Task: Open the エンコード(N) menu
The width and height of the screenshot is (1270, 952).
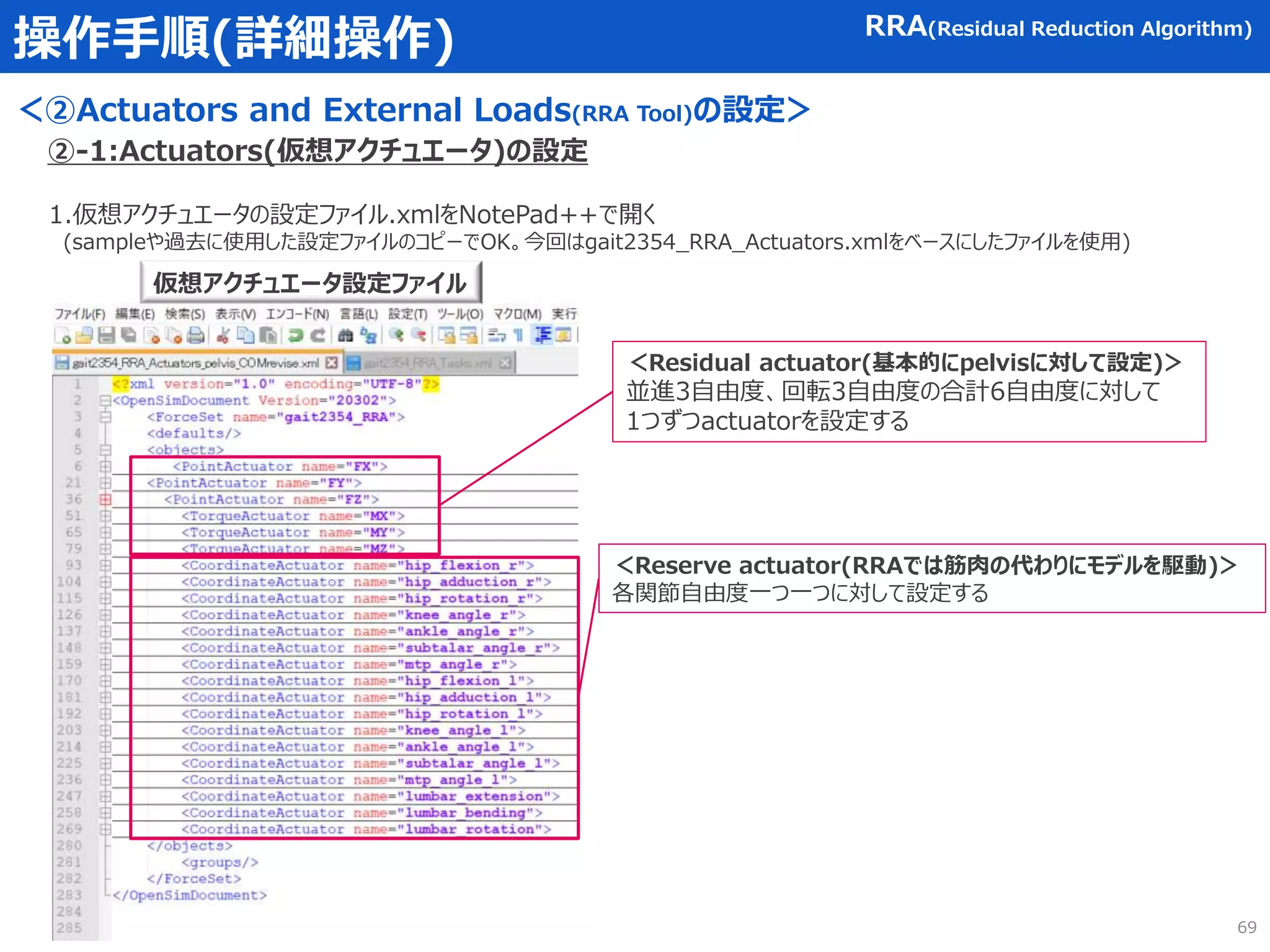Action: tap(298, 314)
